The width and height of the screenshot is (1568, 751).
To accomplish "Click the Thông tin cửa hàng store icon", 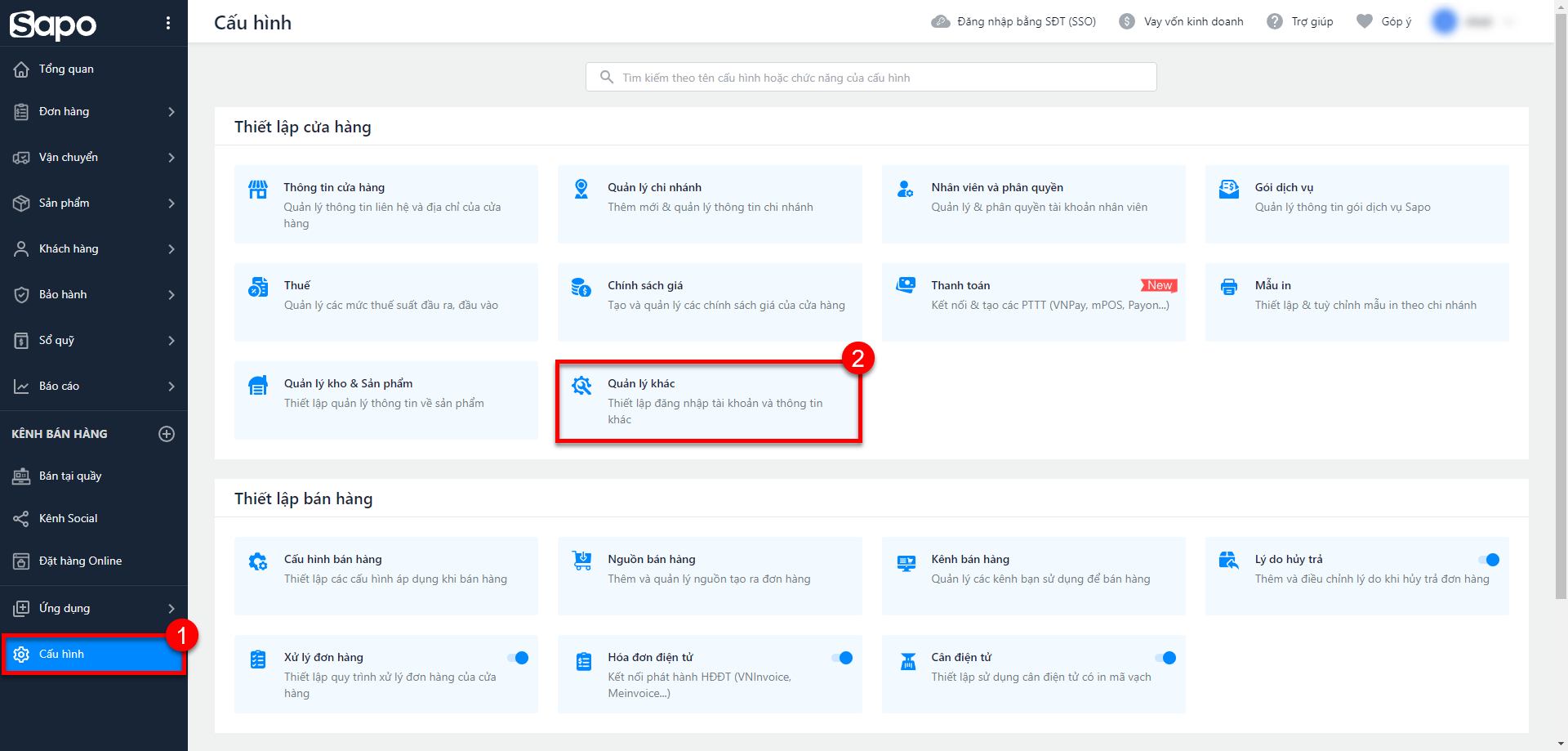I will click(x=258, y=190).
